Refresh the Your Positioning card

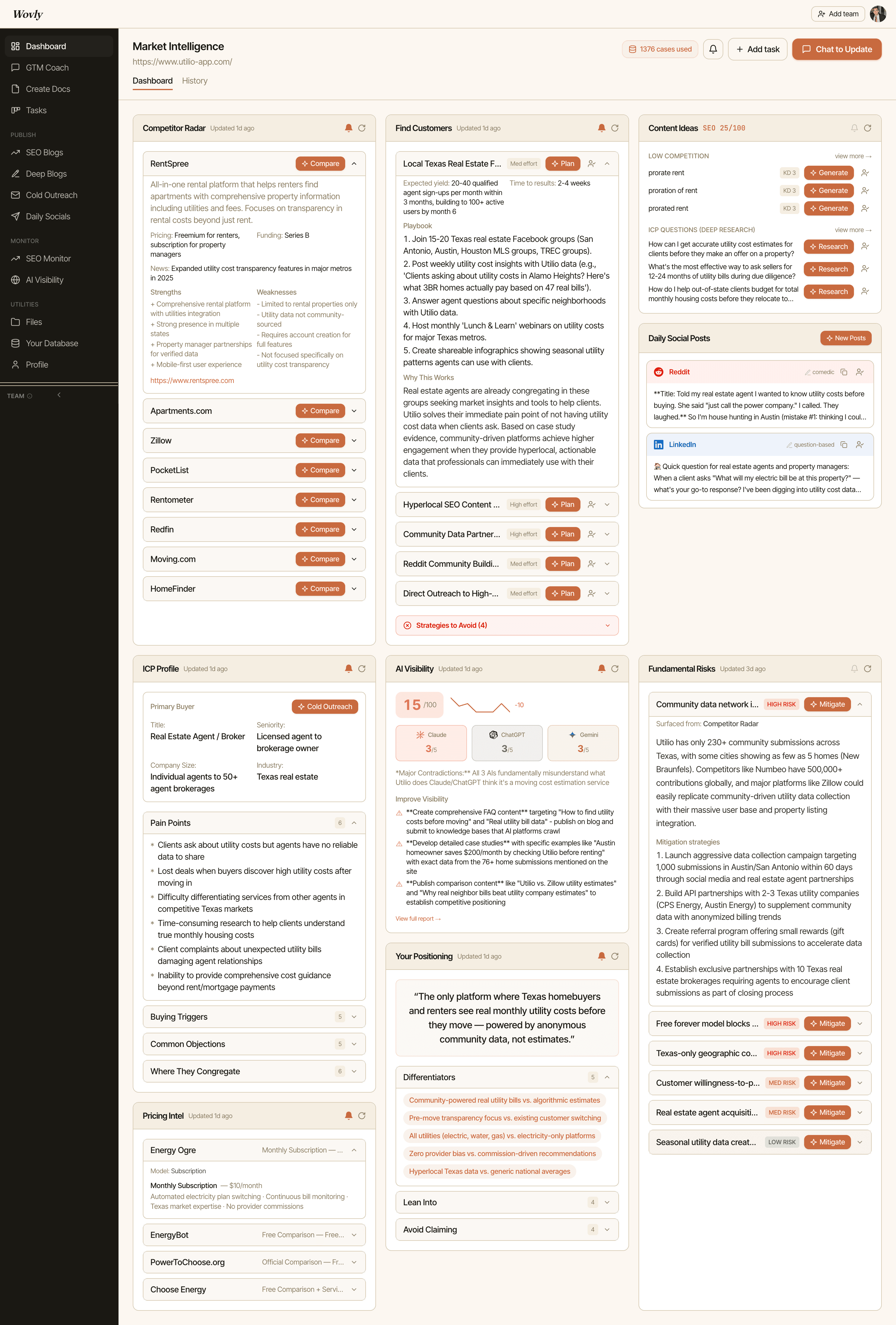click(615, 956)
